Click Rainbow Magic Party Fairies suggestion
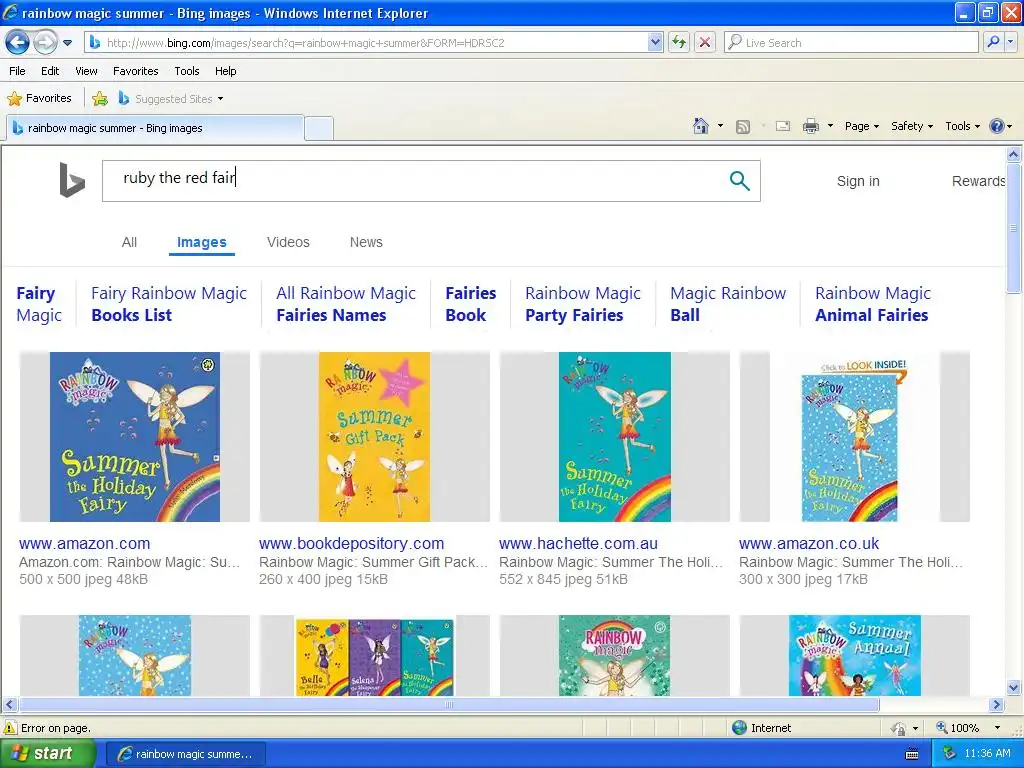1024x768 pixels. click(x=583, y=304)
